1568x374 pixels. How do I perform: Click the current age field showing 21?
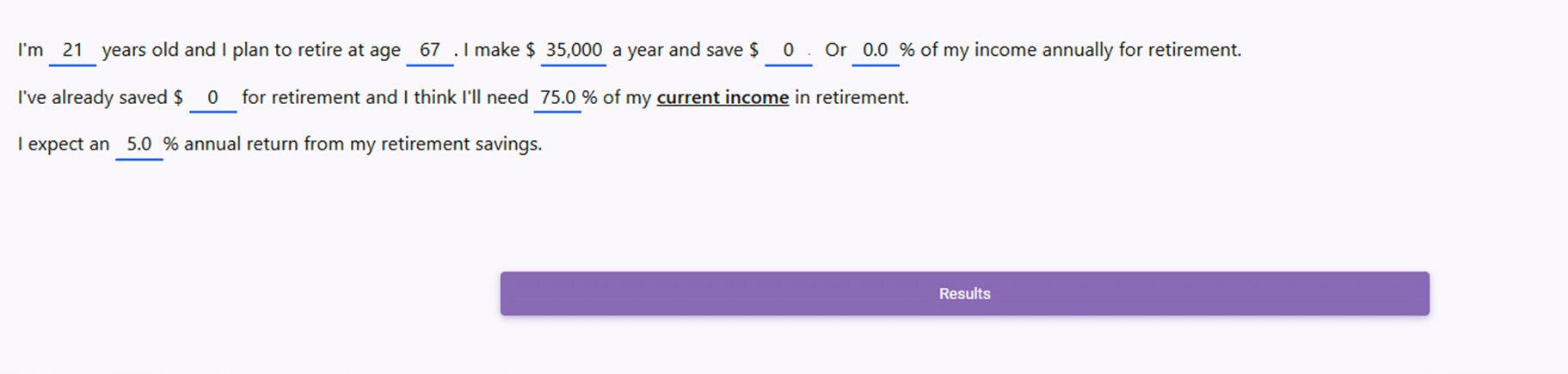[72, 51]
